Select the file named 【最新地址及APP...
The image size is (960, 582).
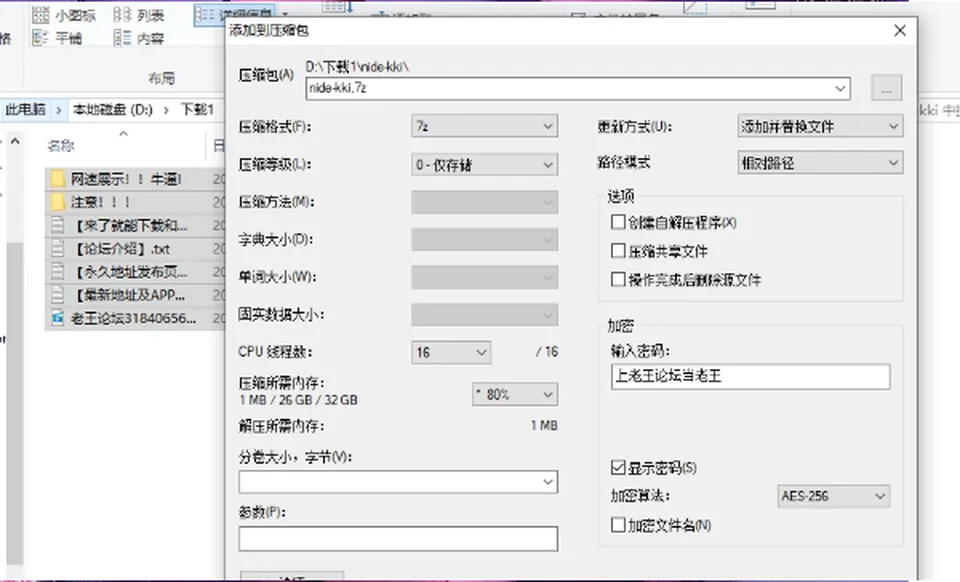[x=129, y=295]
